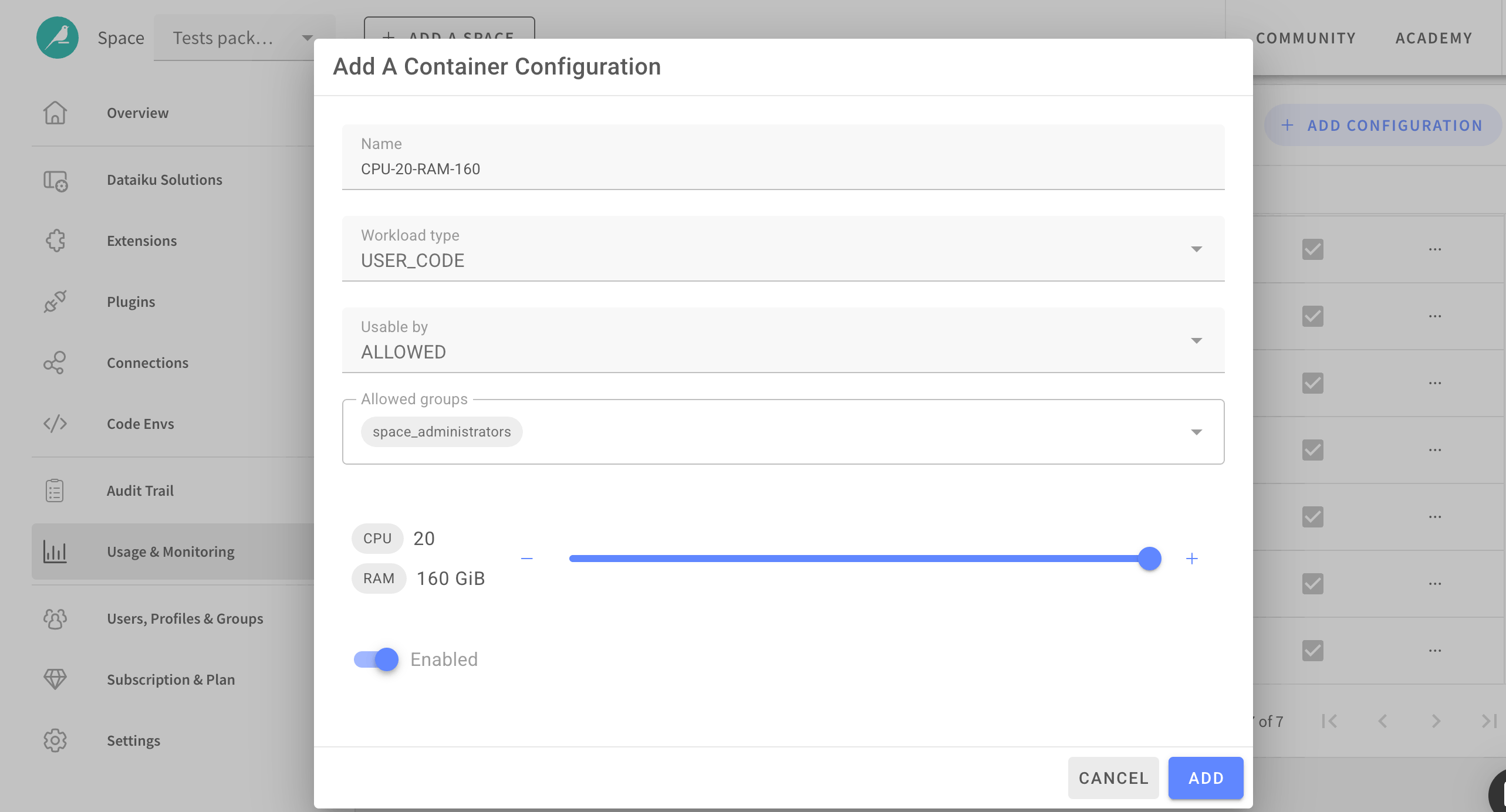Image resolution: width=1506 pixels, height=812 pixels.
Task: Click the Code Envs icon
Action: (55, 424)
